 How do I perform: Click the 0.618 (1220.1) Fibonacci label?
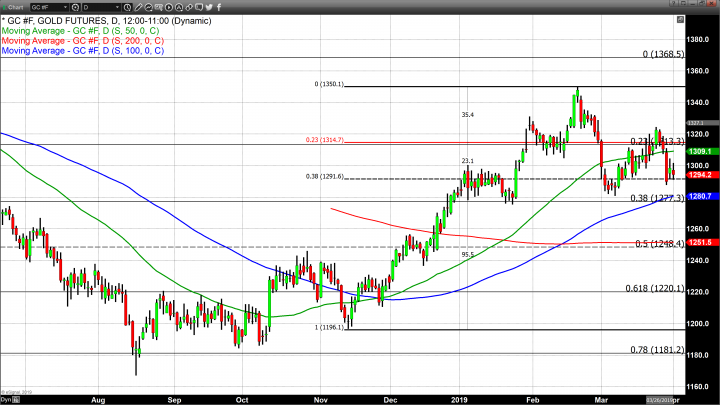tap(655, 288)
